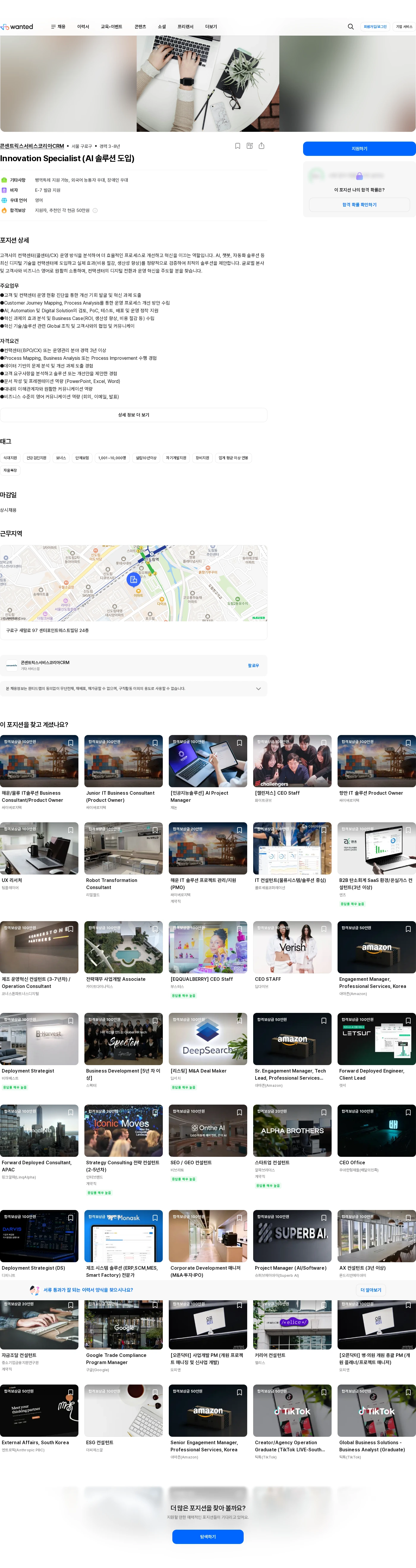
Task: Follow the company with 팔로우
Action: pos(253,665)
